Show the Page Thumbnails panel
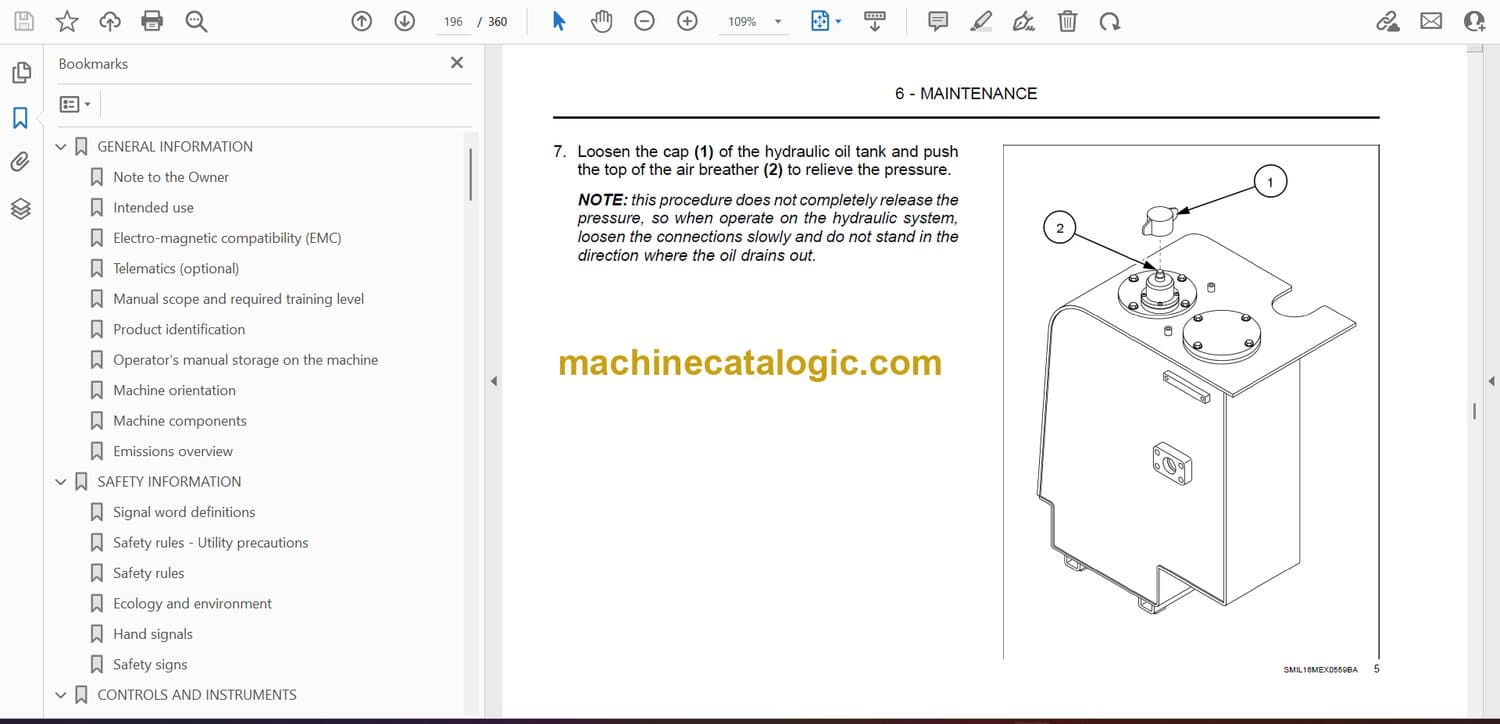1500x724 pixels. pos(20,73)
